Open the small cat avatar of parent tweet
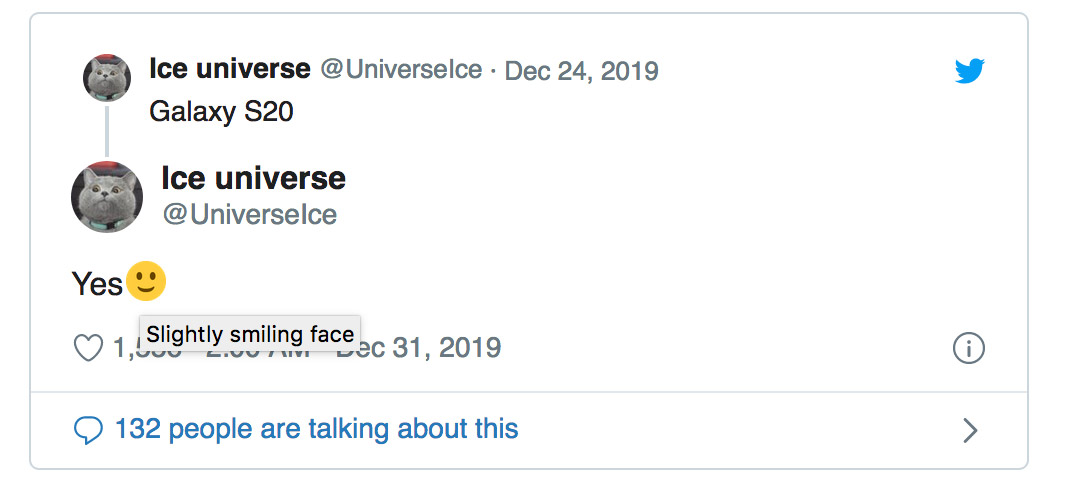 click(106, 78)
